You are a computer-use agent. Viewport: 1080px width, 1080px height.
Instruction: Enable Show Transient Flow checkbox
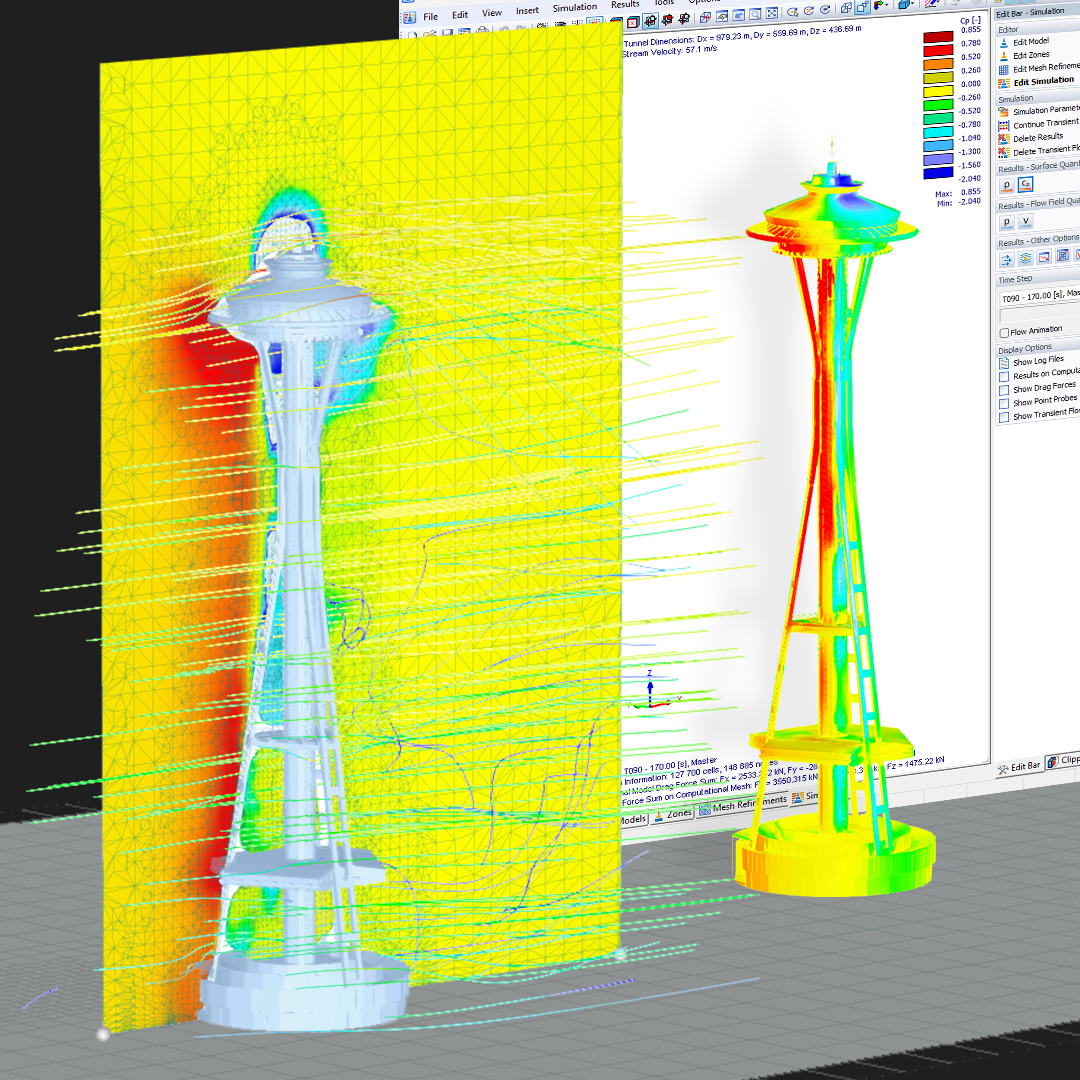(1004, 417)
